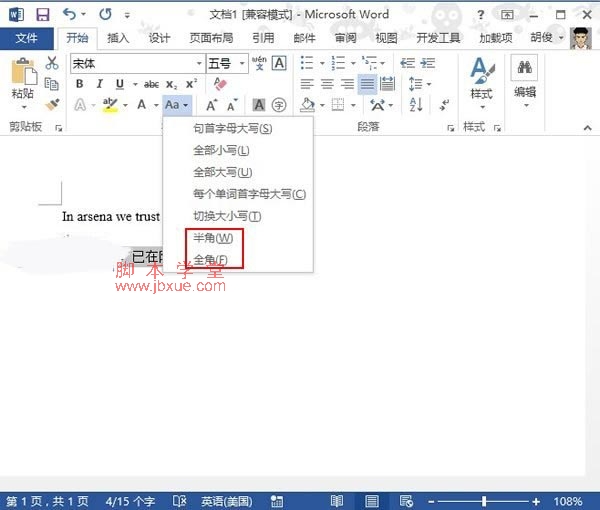The image size is (600, 510).
Task: Open the font size dropdown (五号)
Action: (242, 63)
